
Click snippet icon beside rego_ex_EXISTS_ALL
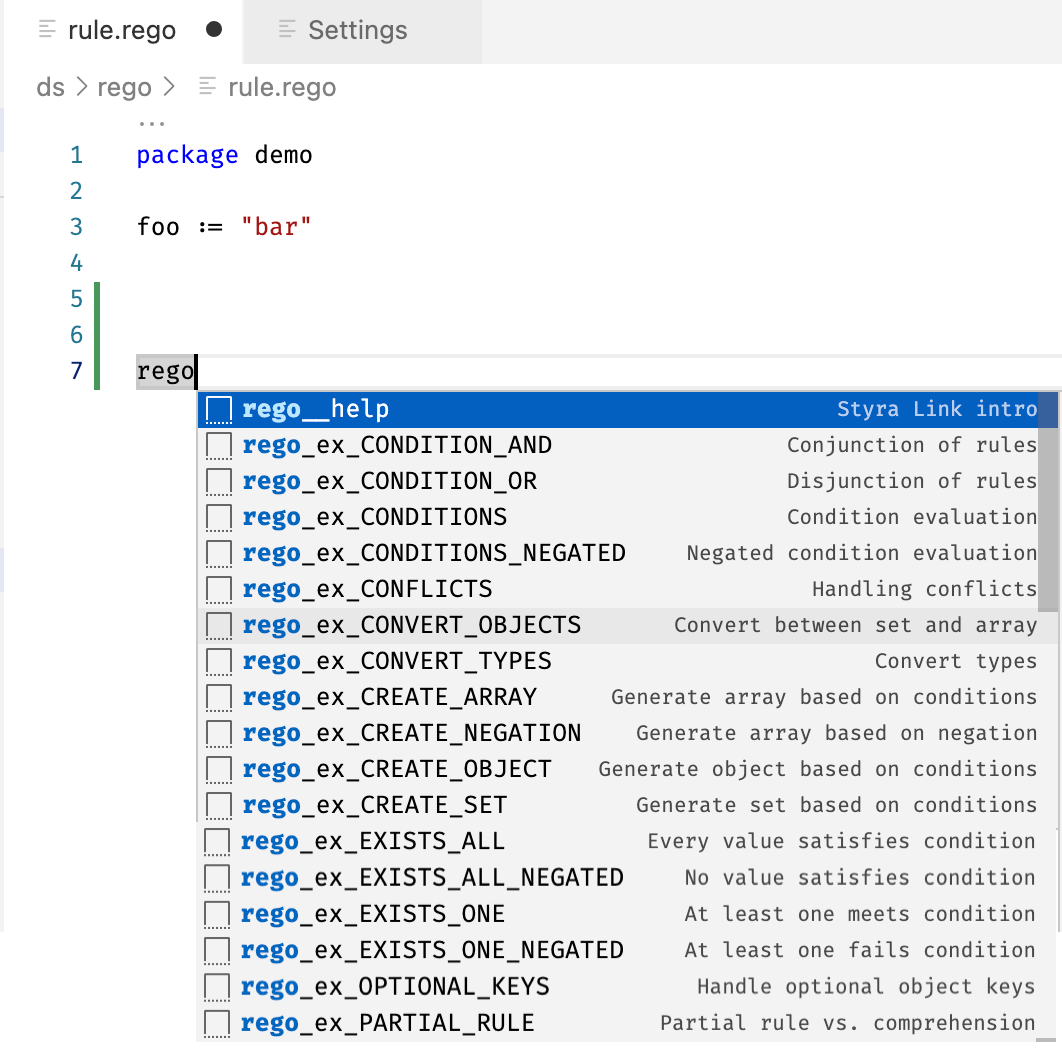[x=217, y=842]
